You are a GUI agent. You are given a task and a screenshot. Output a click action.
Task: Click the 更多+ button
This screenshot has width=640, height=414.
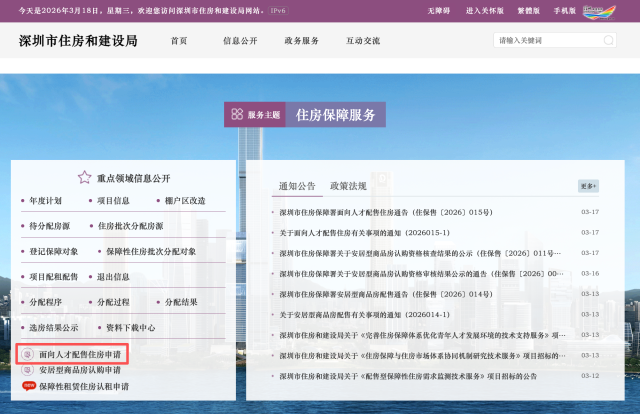[x=588, y=186]
